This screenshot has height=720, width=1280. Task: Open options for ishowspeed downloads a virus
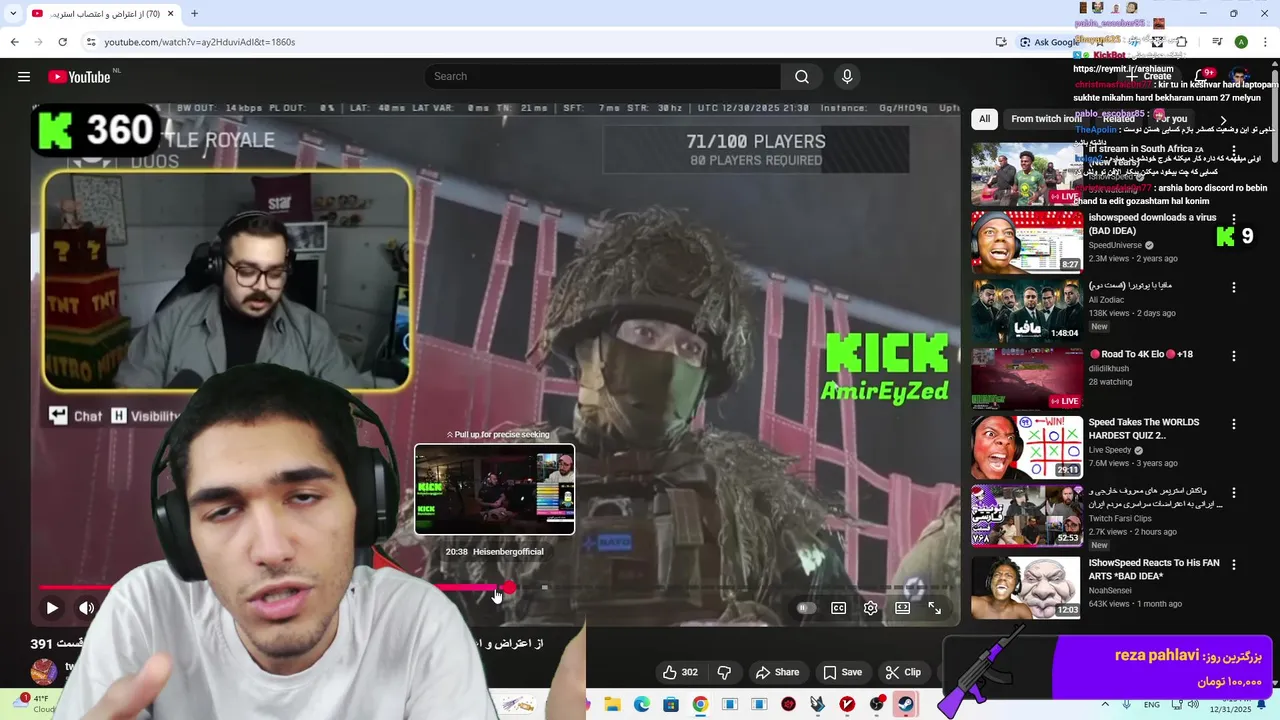click(1233, 218)
